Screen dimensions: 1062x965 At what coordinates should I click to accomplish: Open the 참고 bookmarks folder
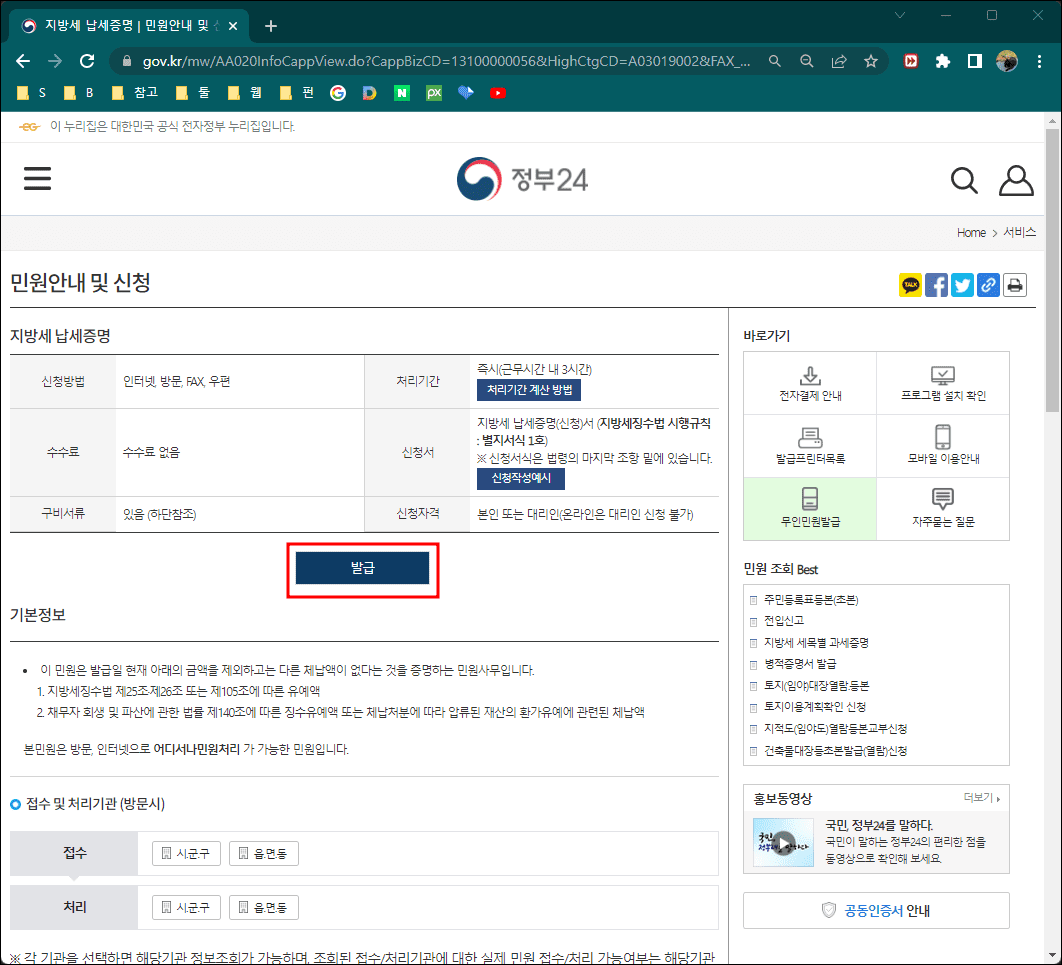click(x=135, y=92)
